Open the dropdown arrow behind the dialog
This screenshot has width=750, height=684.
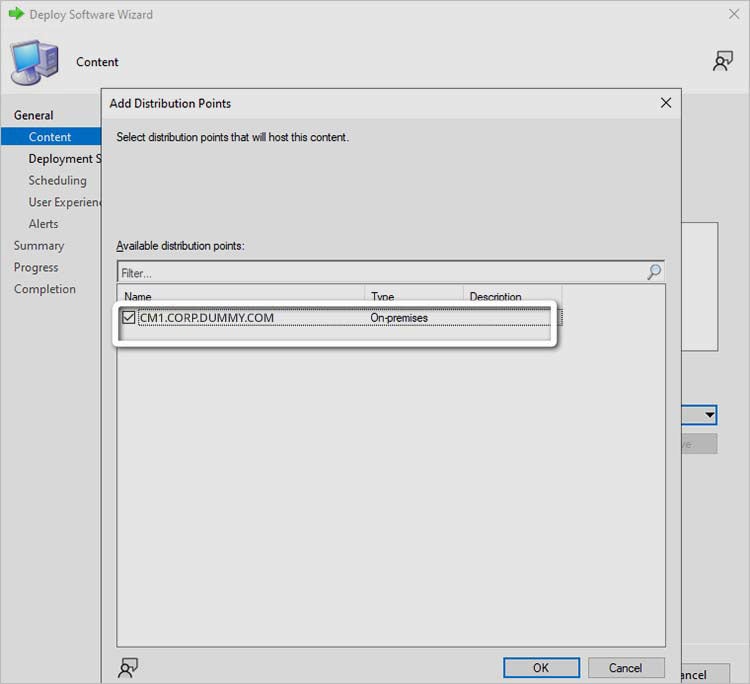point(710,415)
